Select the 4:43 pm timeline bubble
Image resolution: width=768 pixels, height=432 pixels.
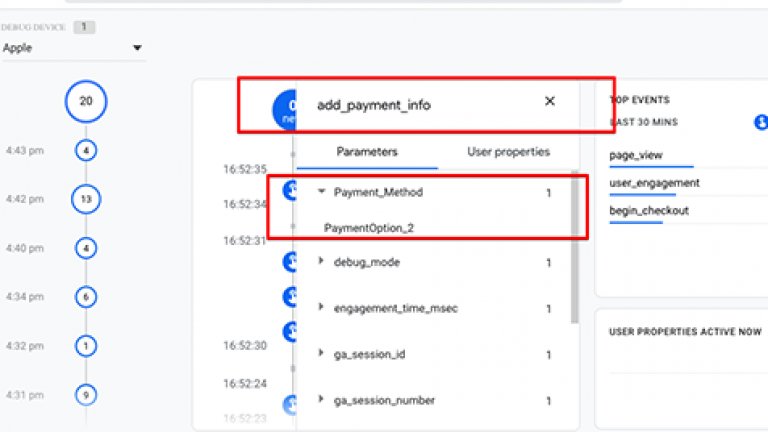pyautogui.click(x=86, y=151)
